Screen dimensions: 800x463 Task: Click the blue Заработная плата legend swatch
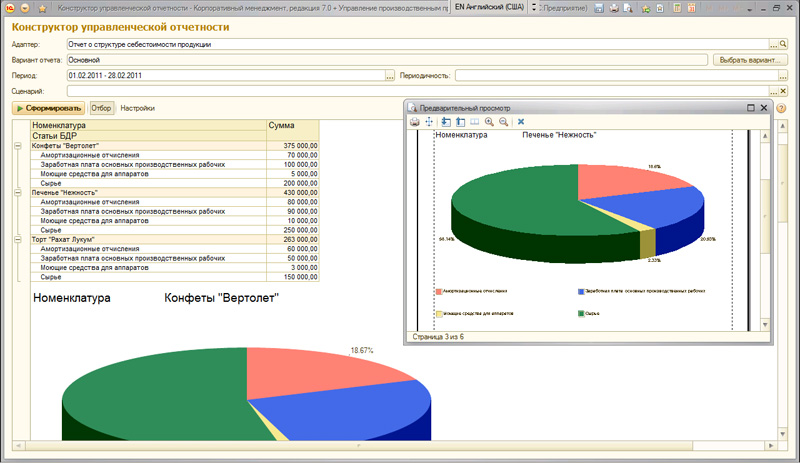coord(581,291)
